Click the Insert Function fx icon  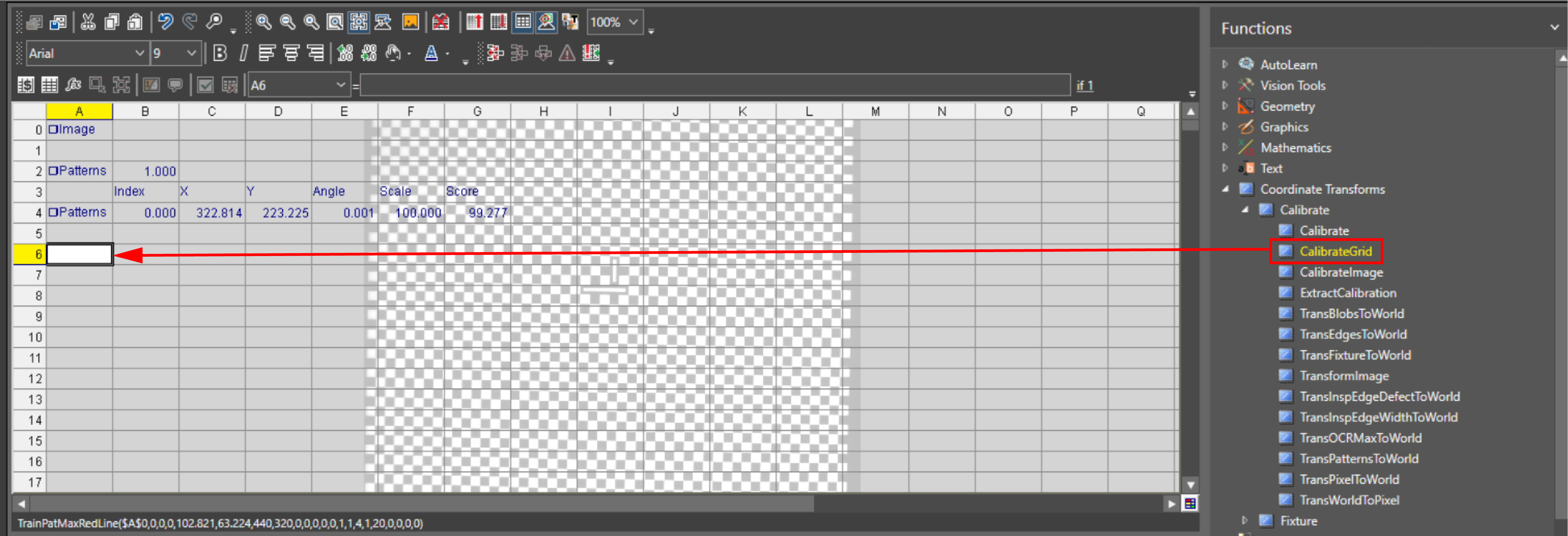pos(73,85)
